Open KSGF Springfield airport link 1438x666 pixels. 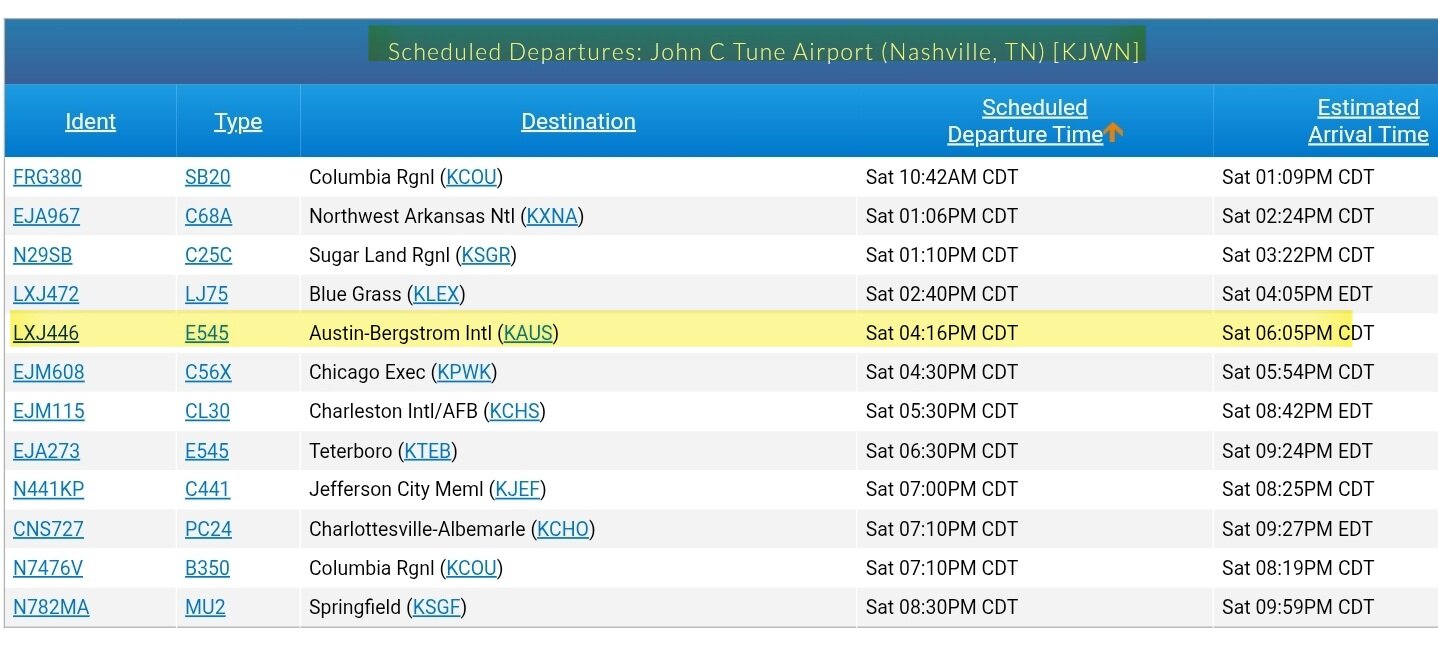point(436,607)
